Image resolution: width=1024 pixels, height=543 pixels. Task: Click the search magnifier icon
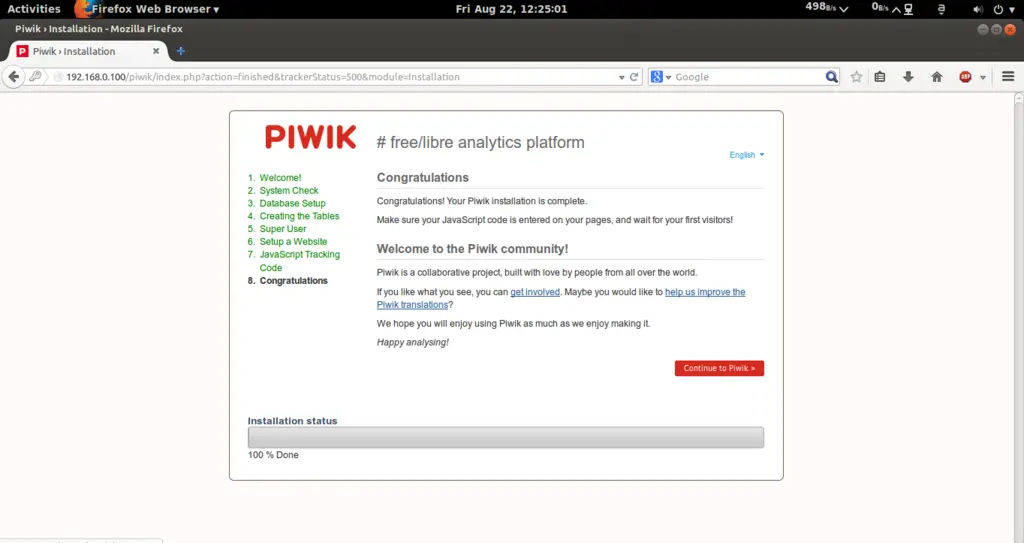[831, 76]
